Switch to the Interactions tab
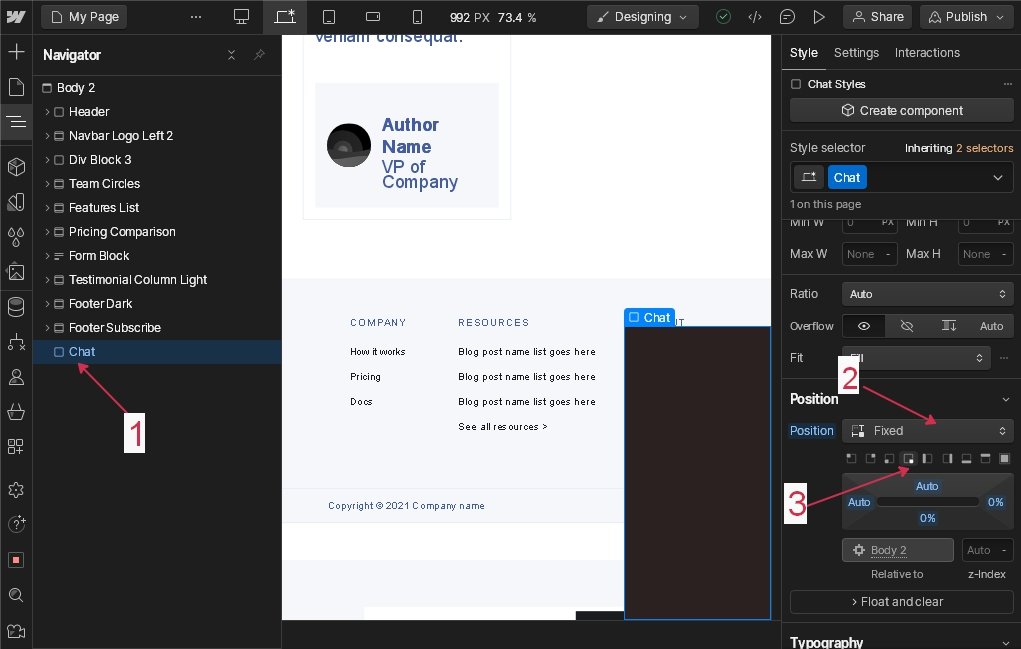The height and width of the screenshot is (649, 1021). tap(927, 53)
